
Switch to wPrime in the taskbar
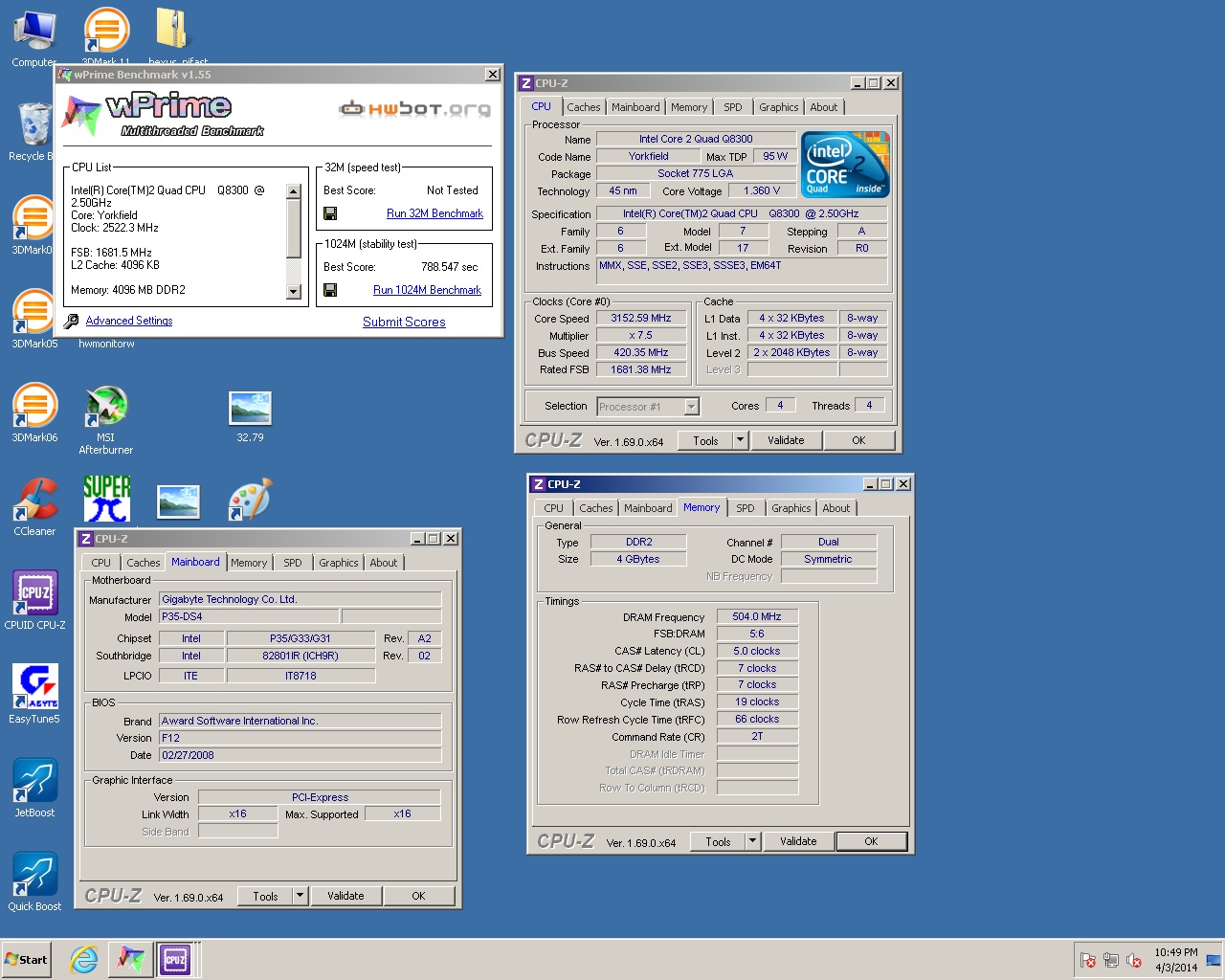[130, 959]
